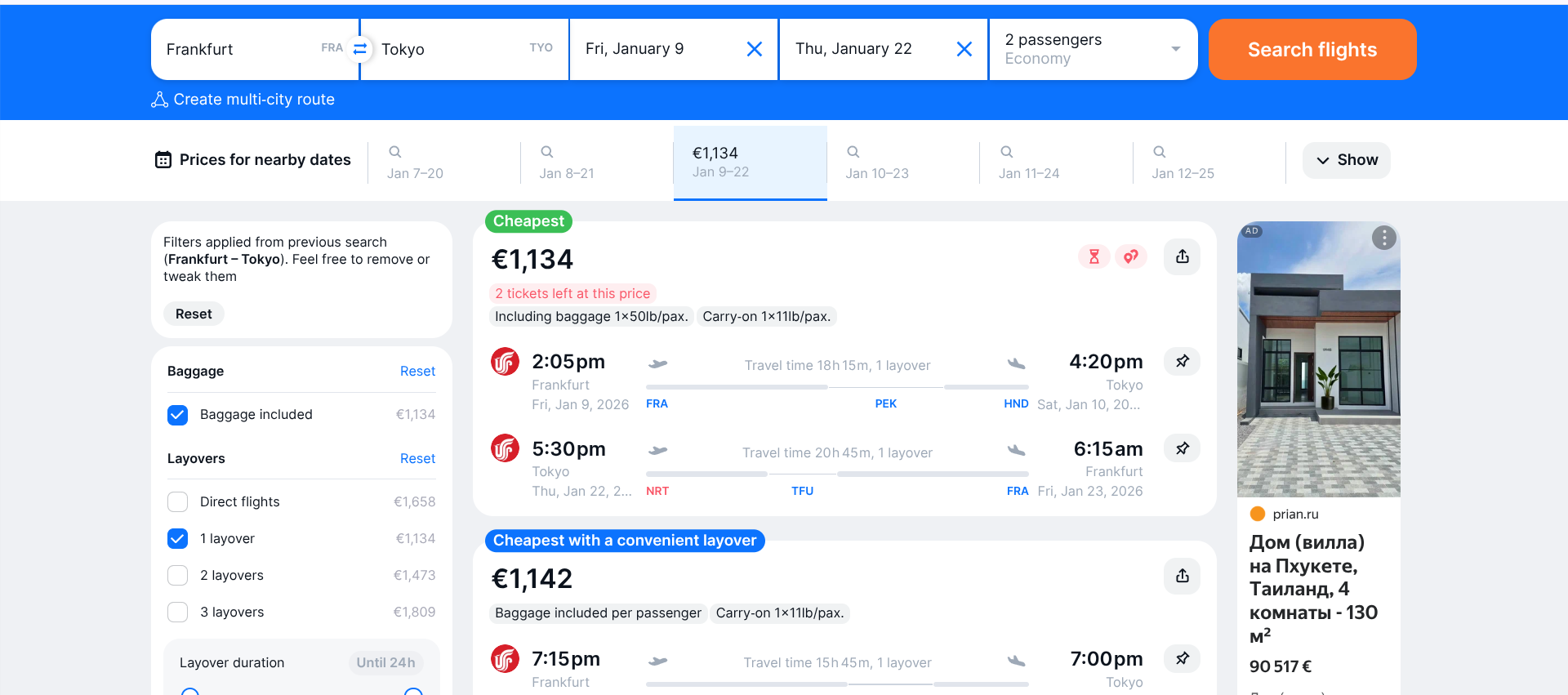1568x695 pixels.
Task: Search prices for Jan 8–21
Action: (x=566, y=163)
